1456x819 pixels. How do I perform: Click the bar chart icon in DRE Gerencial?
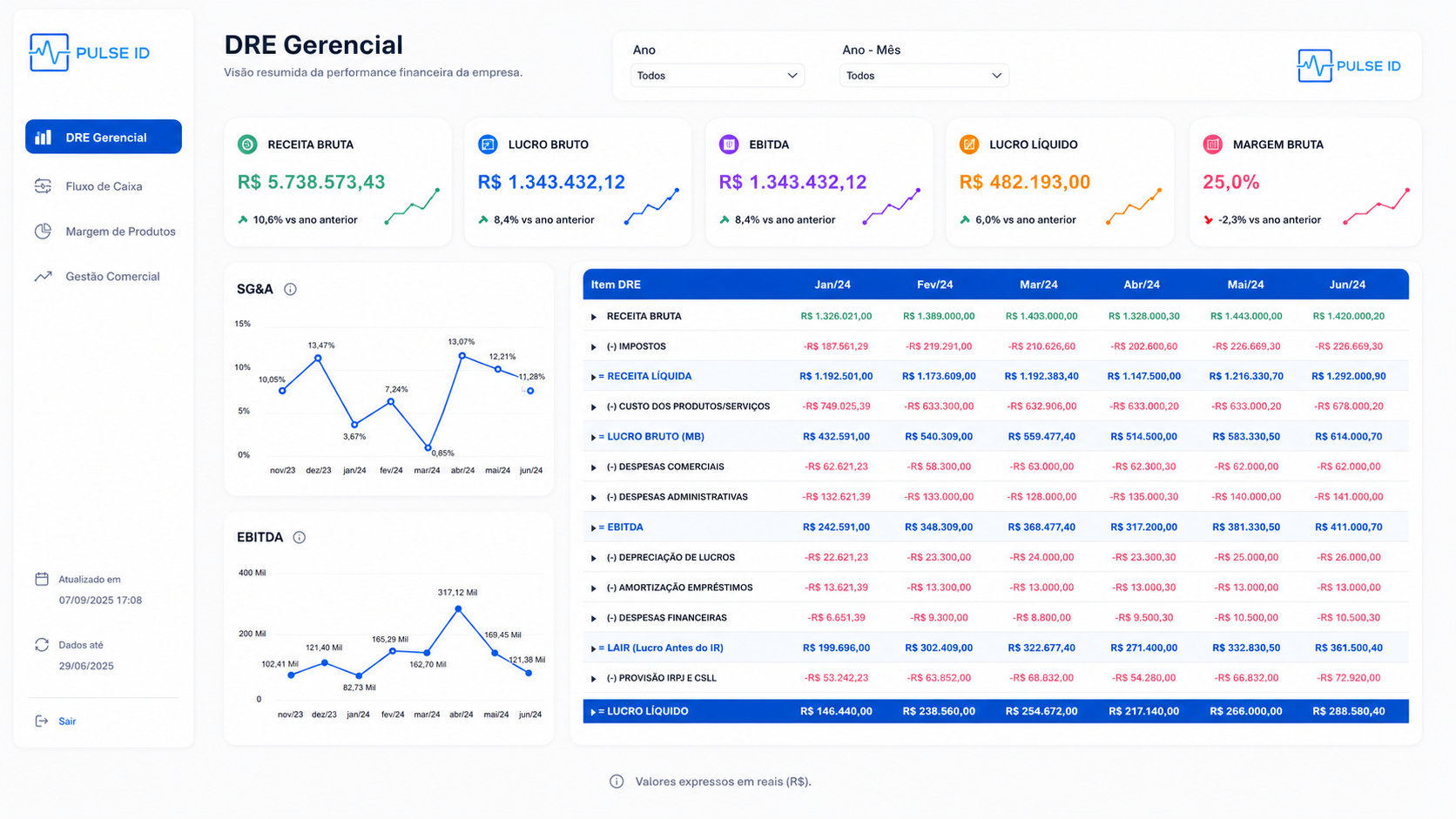tap(44, 137)
